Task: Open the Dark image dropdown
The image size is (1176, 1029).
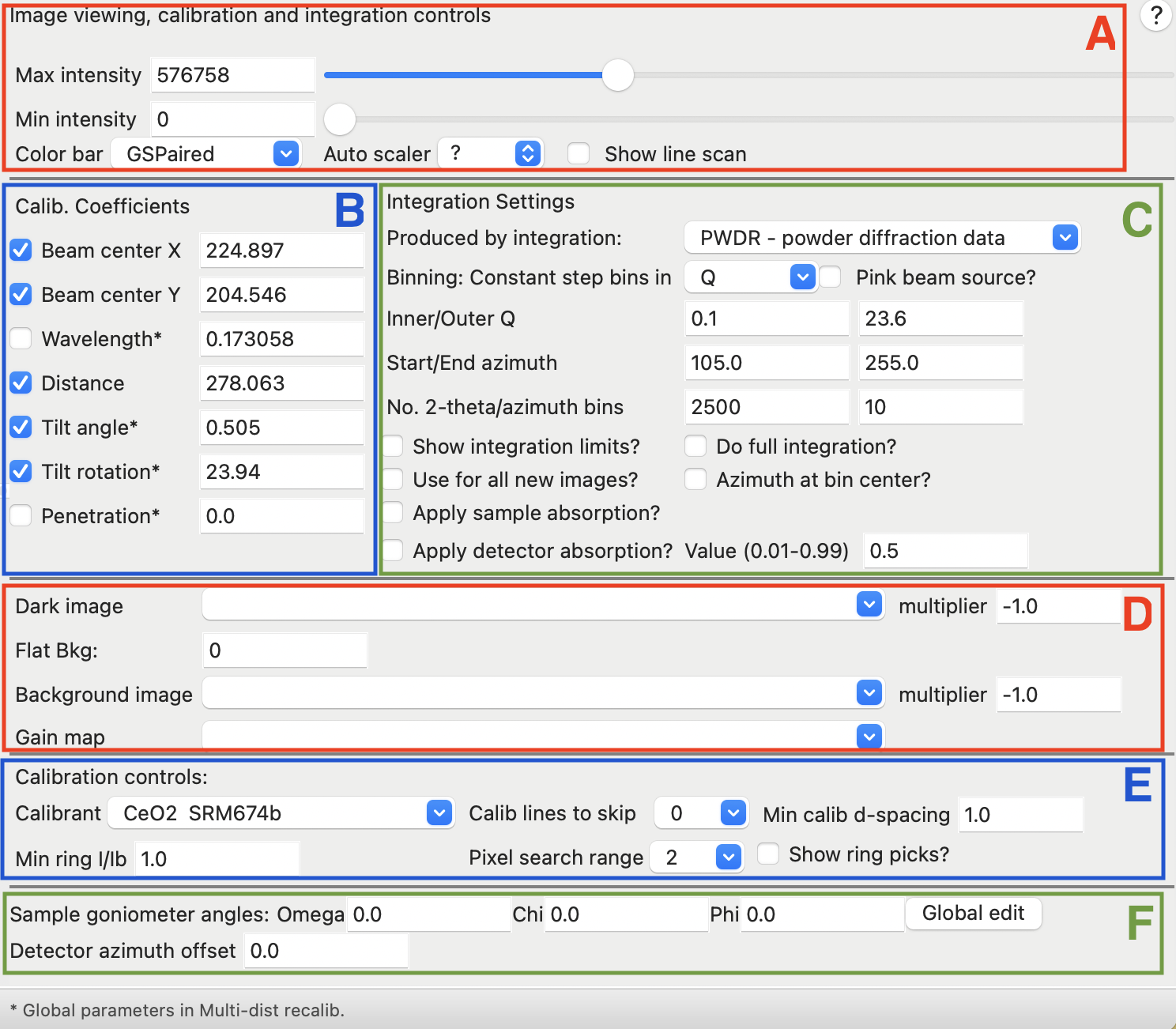Action: (869, 605)
